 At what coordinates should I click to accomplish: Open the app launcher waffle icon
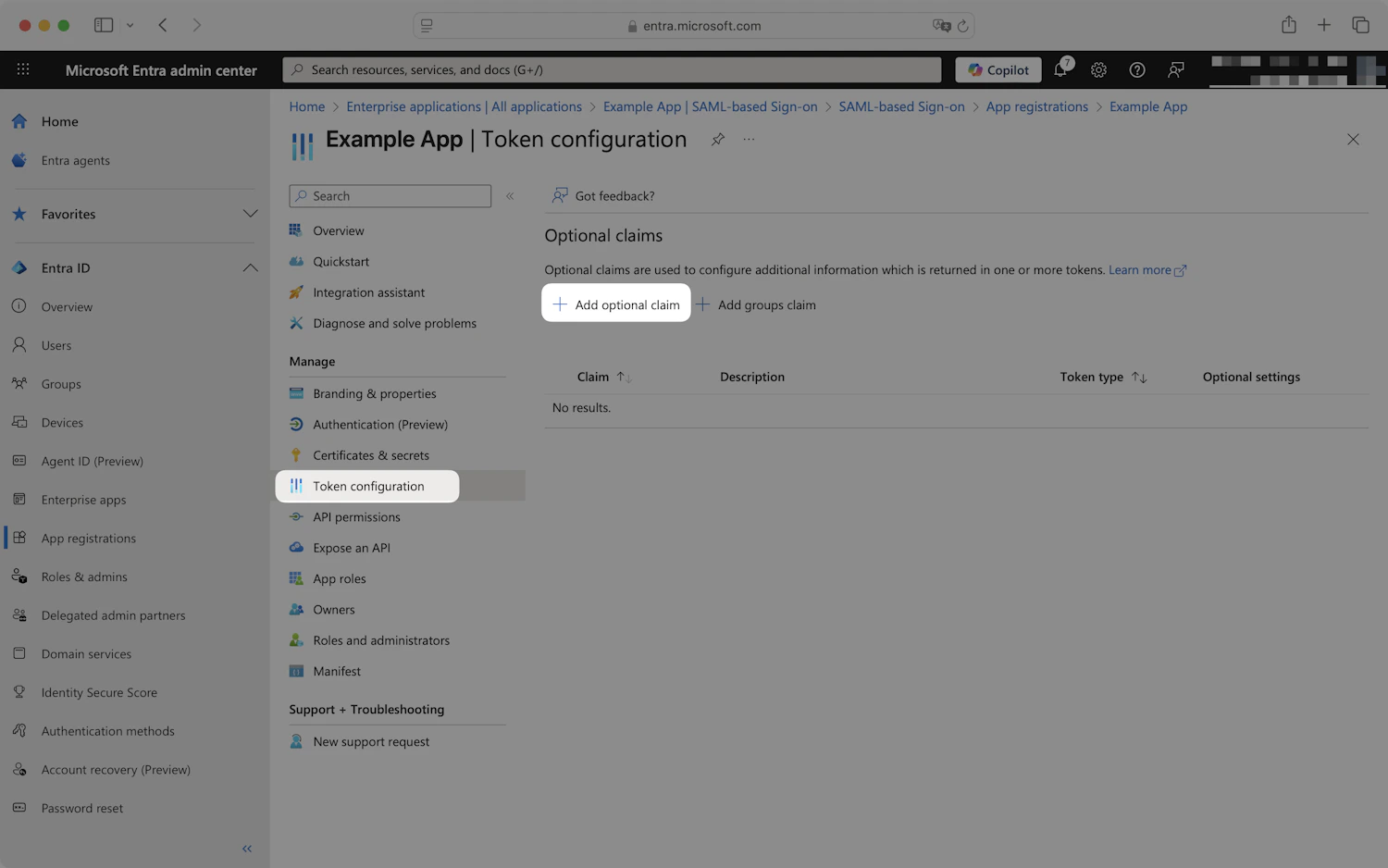[x=23, y=69]
